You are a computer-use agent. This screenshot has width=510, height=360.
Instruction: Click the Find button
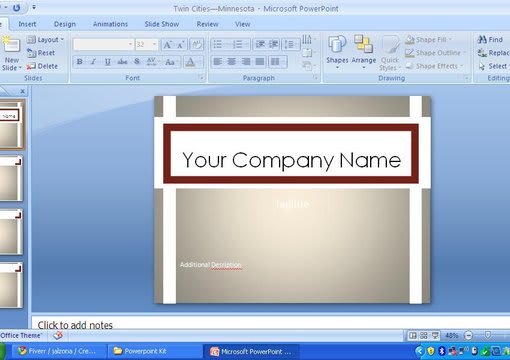coord(490,40)
